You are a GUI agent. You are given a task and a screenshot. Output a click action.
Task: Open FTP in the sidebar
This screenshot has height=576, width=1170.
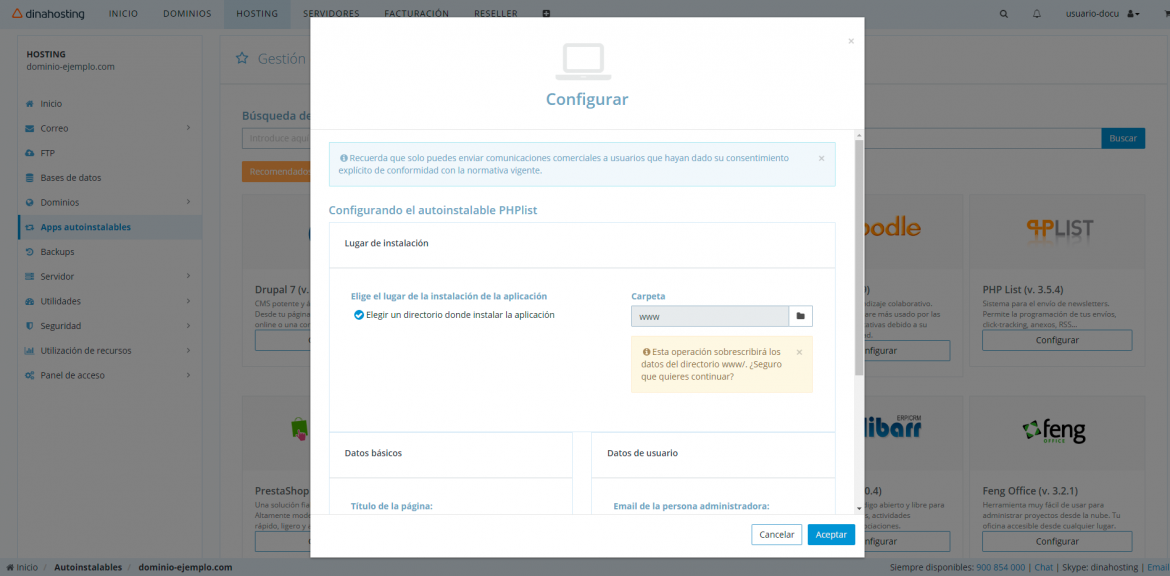click(48, 153)
